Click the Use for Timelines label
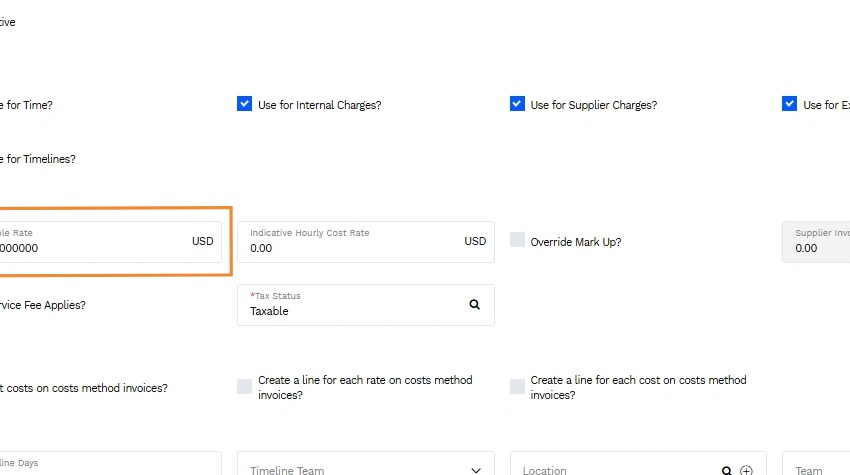The image size is (850, 475). [x=38, y=159]
